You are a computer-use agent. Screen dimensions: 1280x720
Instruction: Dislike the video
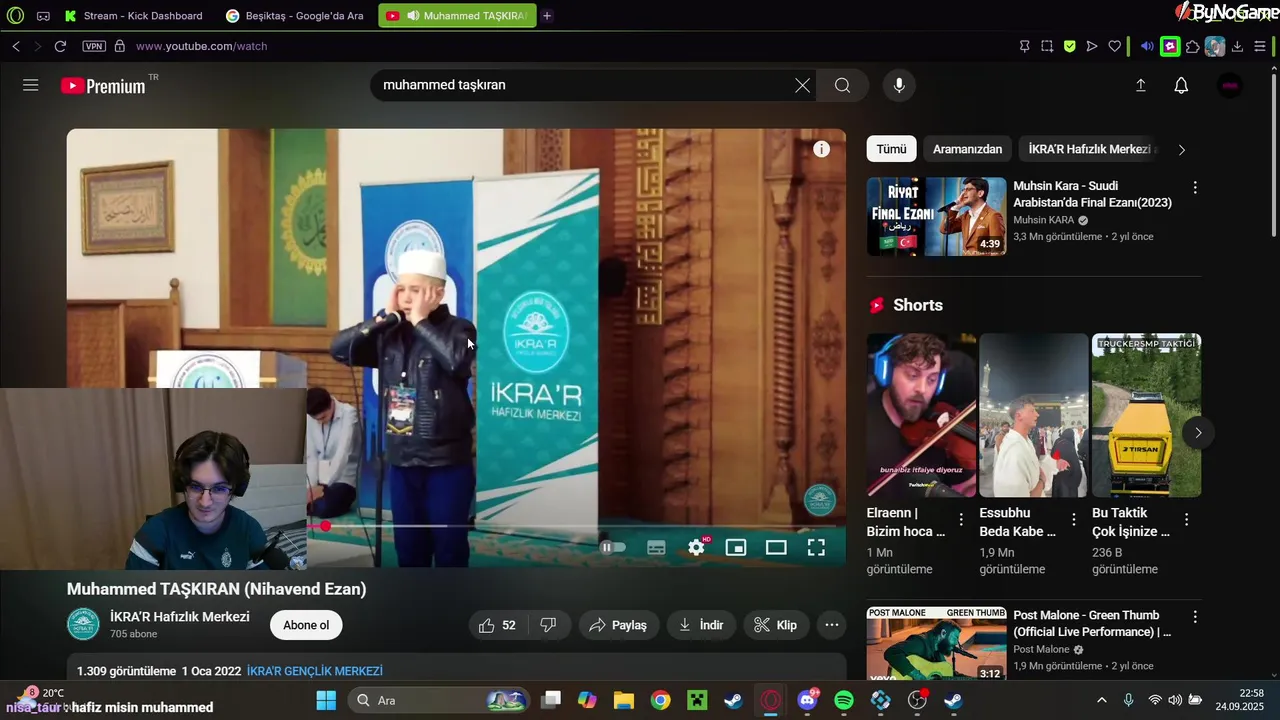click(x=548, y=625)
